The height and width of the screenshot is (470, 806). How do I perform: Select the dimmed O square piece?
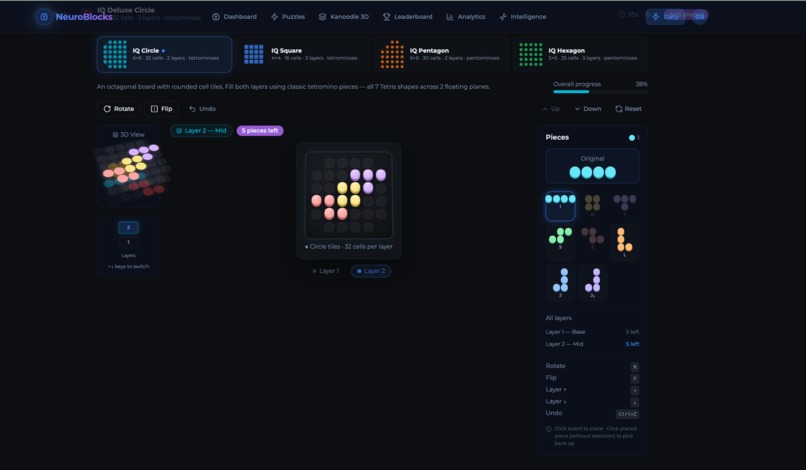coord(592,206)
